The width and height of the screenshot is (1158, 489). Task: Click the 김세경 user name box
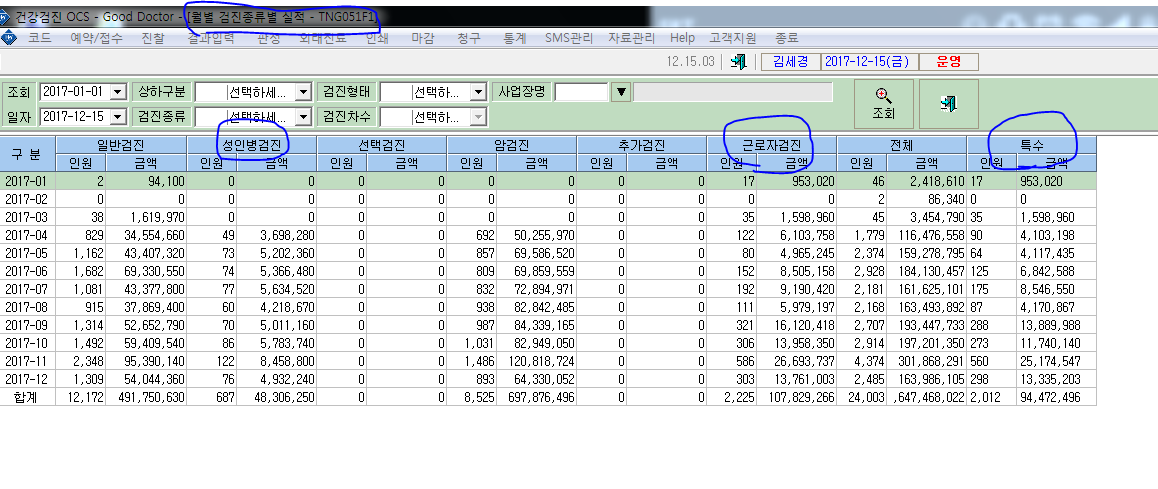coord(791,62)
